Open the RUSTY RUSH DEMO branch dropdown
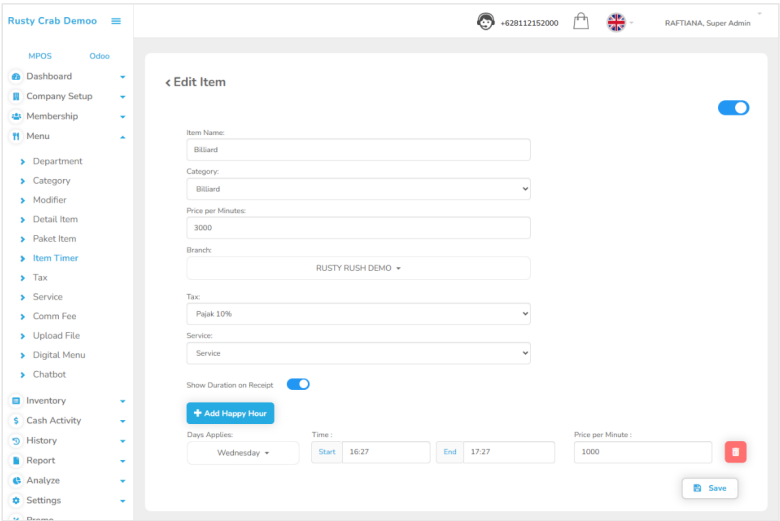Viewport: 780px width, 521px height. coord(358,268)
